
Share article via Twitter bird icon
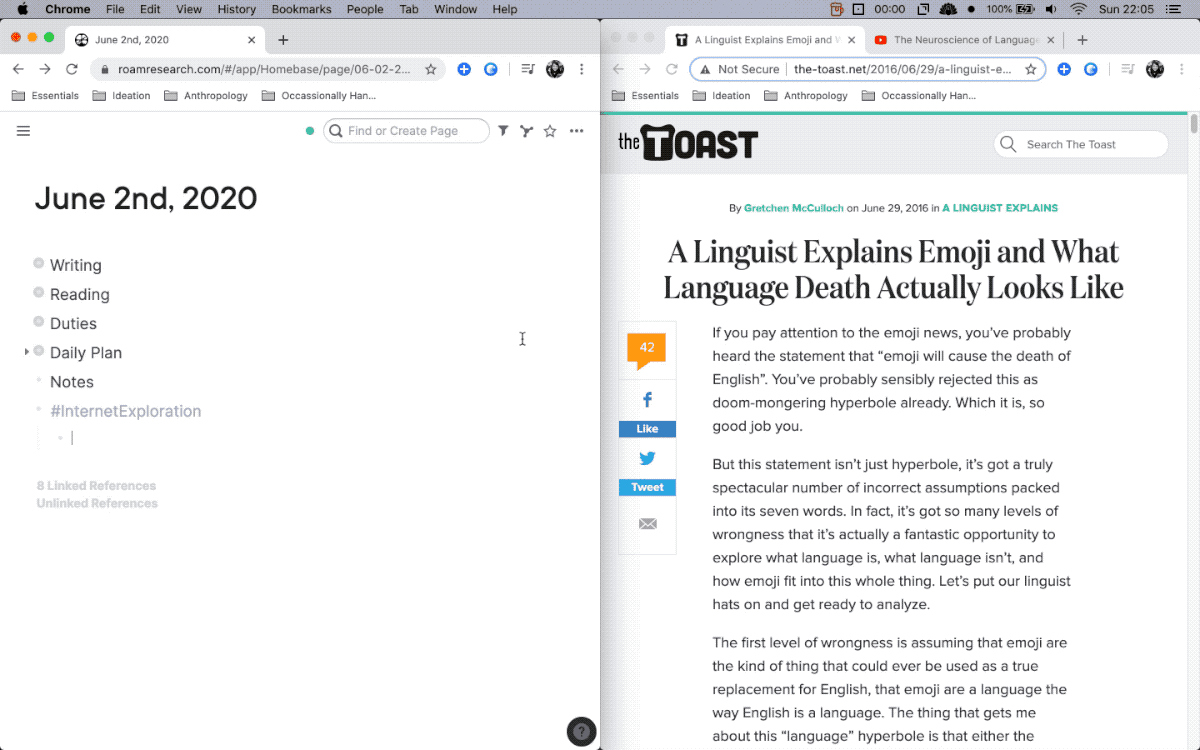tap(647, 458)
